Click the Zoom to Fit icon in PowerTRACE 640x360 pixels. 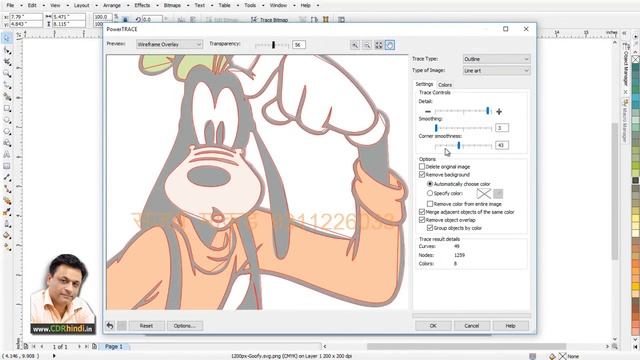pos(378,45)
